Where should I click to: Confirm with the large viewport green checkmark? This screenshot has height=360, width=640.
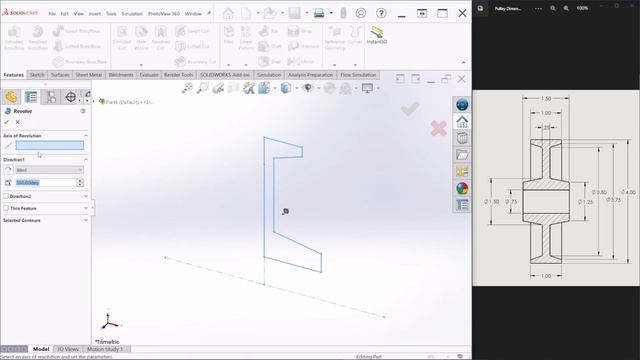coord(410,109)
